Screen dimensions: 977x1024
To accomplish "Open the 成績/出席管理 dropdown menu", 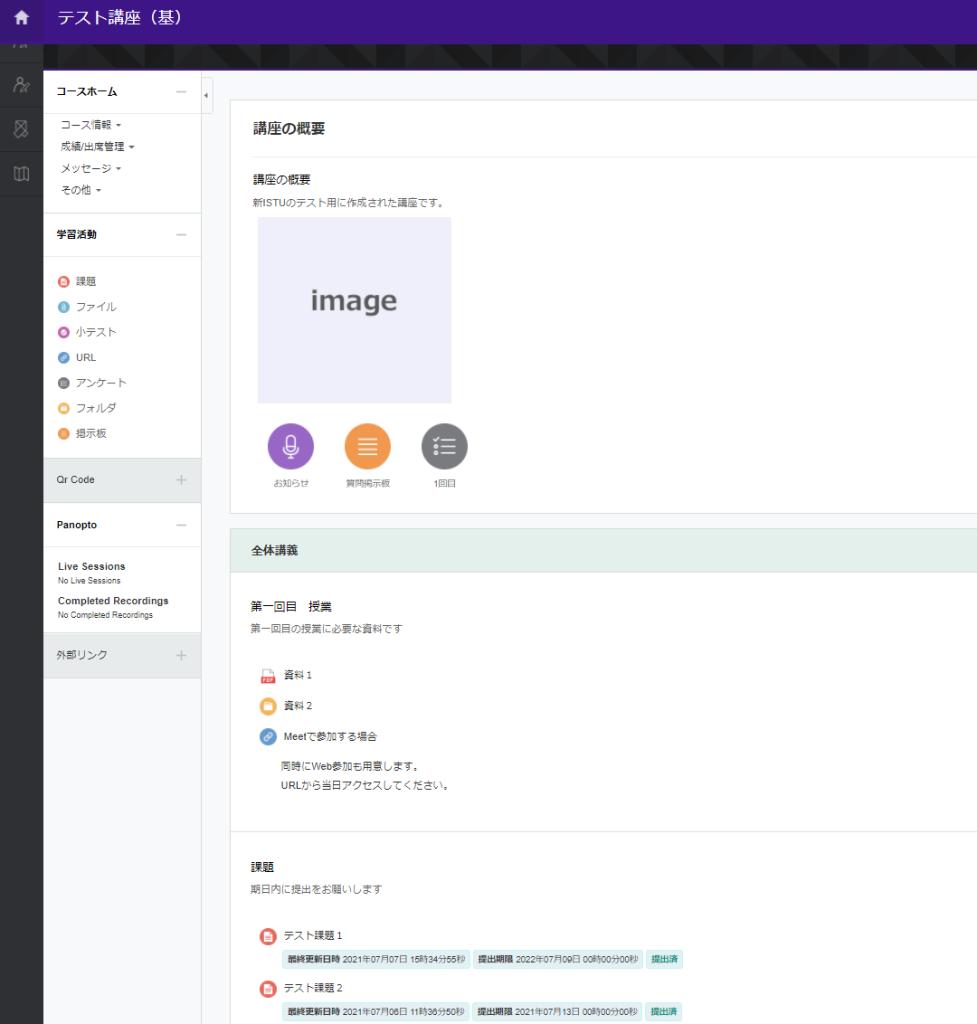I will 97,147.
